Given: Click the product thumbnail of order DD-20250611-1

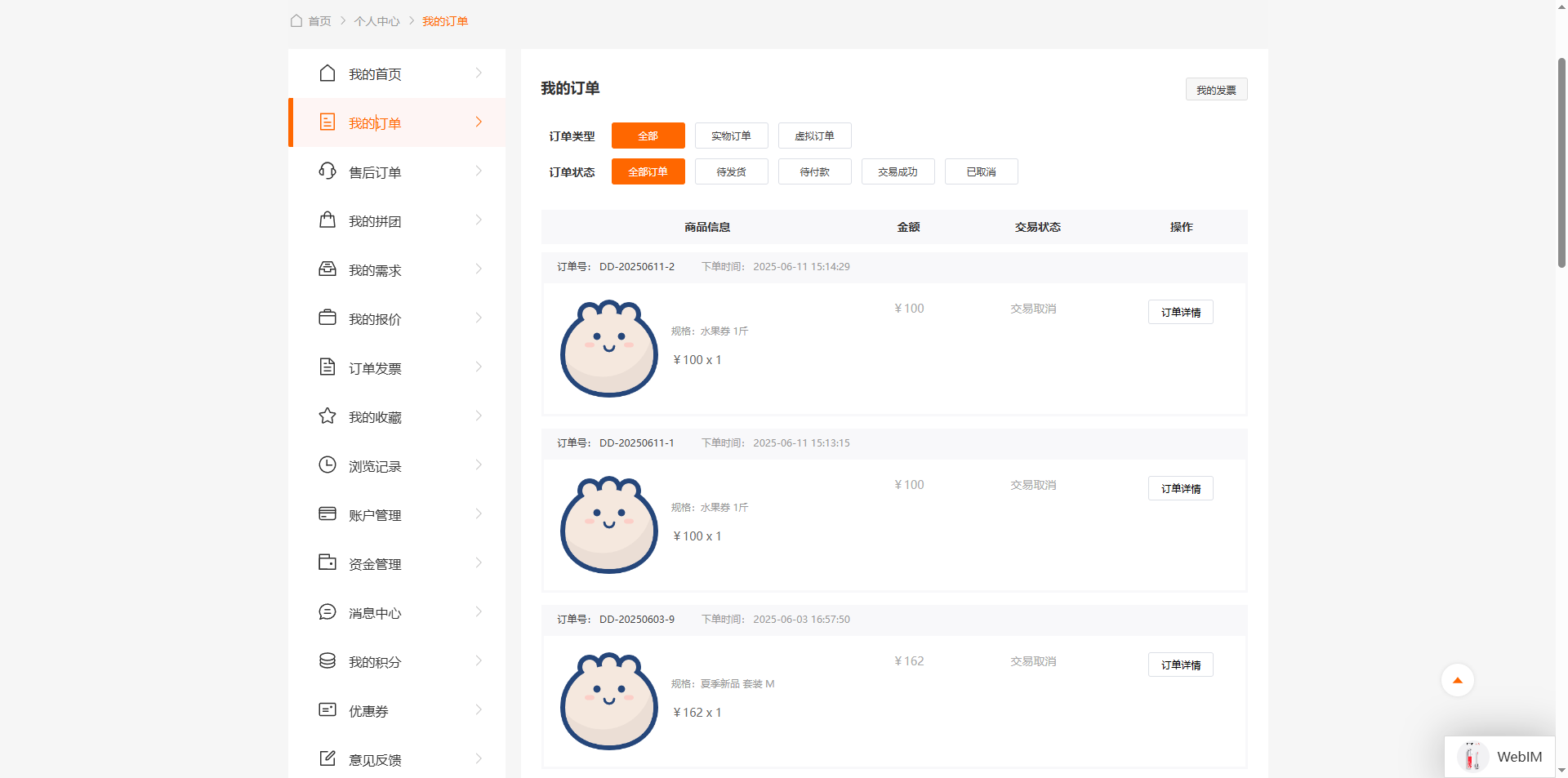Looking at the screenshot, I should [609, 525].
